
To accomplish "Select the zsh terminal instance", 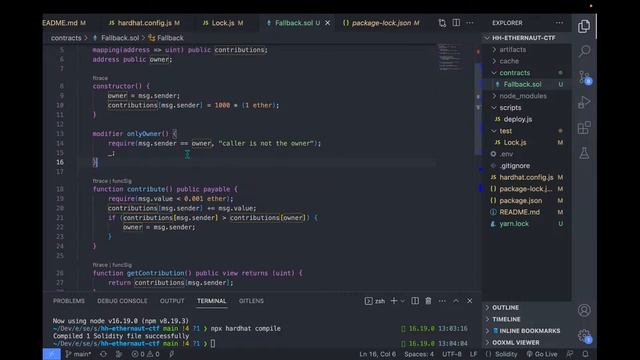I will click(x=375, y=301).
